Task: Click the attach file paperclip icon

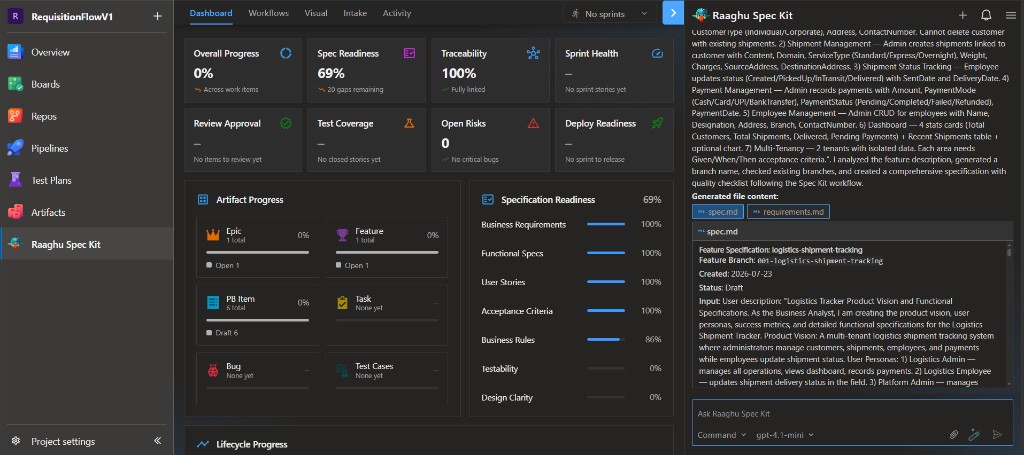Action: click(x=953, y=435)
